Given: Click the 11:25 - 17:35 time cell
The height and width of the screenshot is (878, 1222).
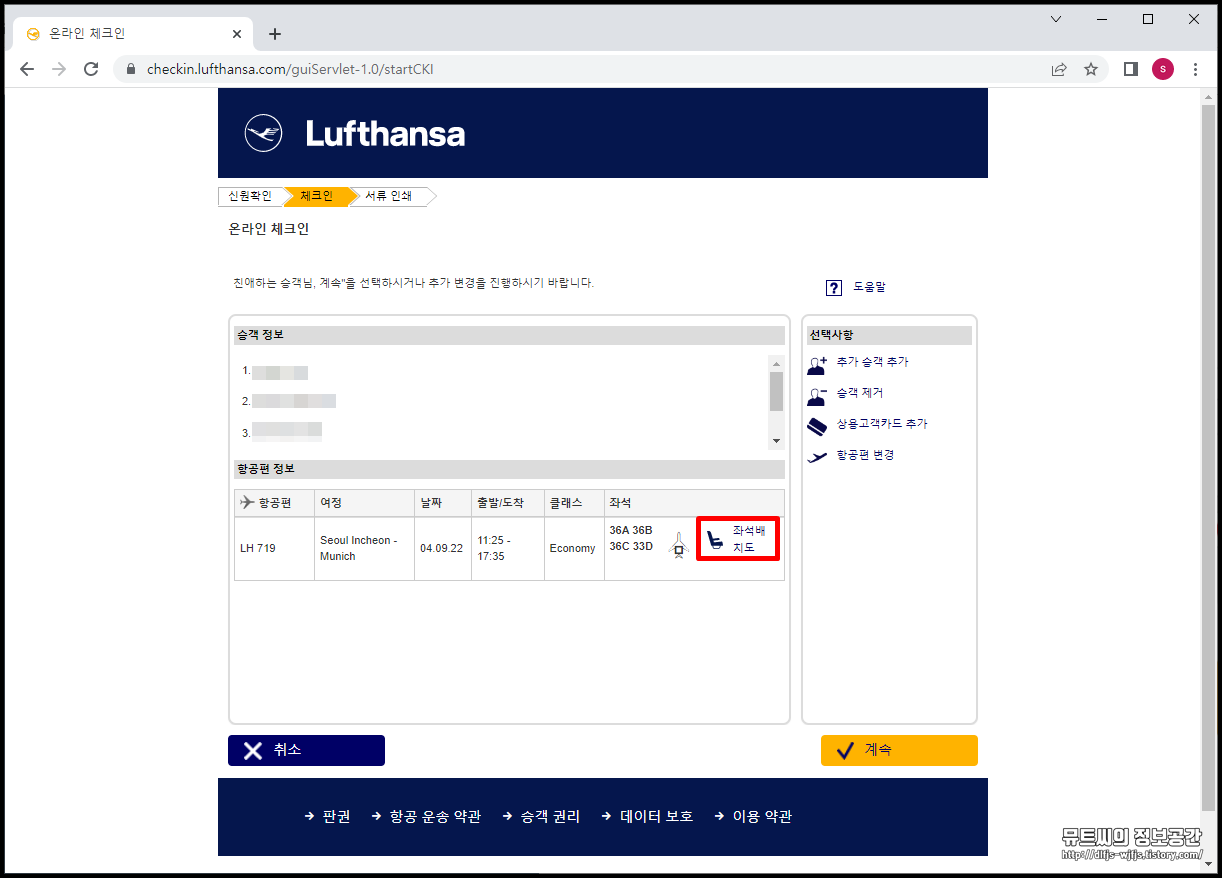Looking at the screenshot, I should point(508,548).
